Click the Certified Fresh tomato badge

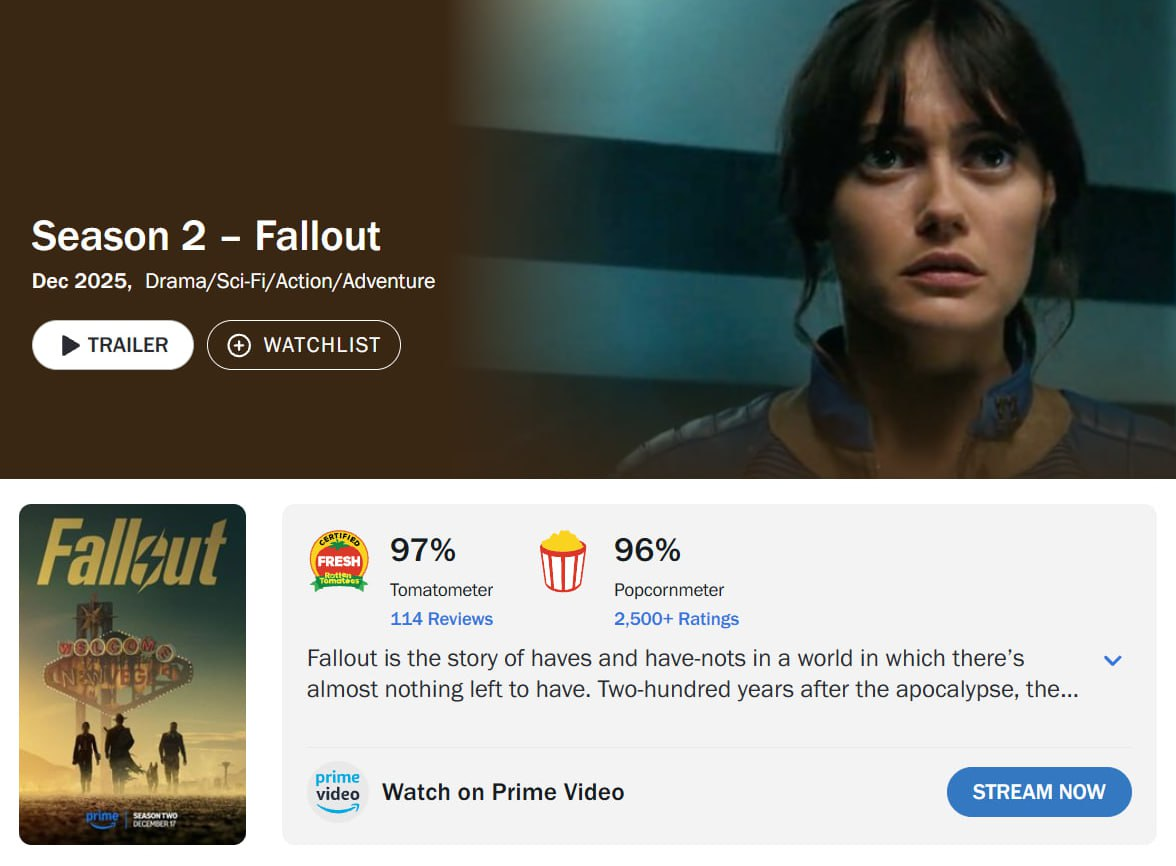click(339, 562)
